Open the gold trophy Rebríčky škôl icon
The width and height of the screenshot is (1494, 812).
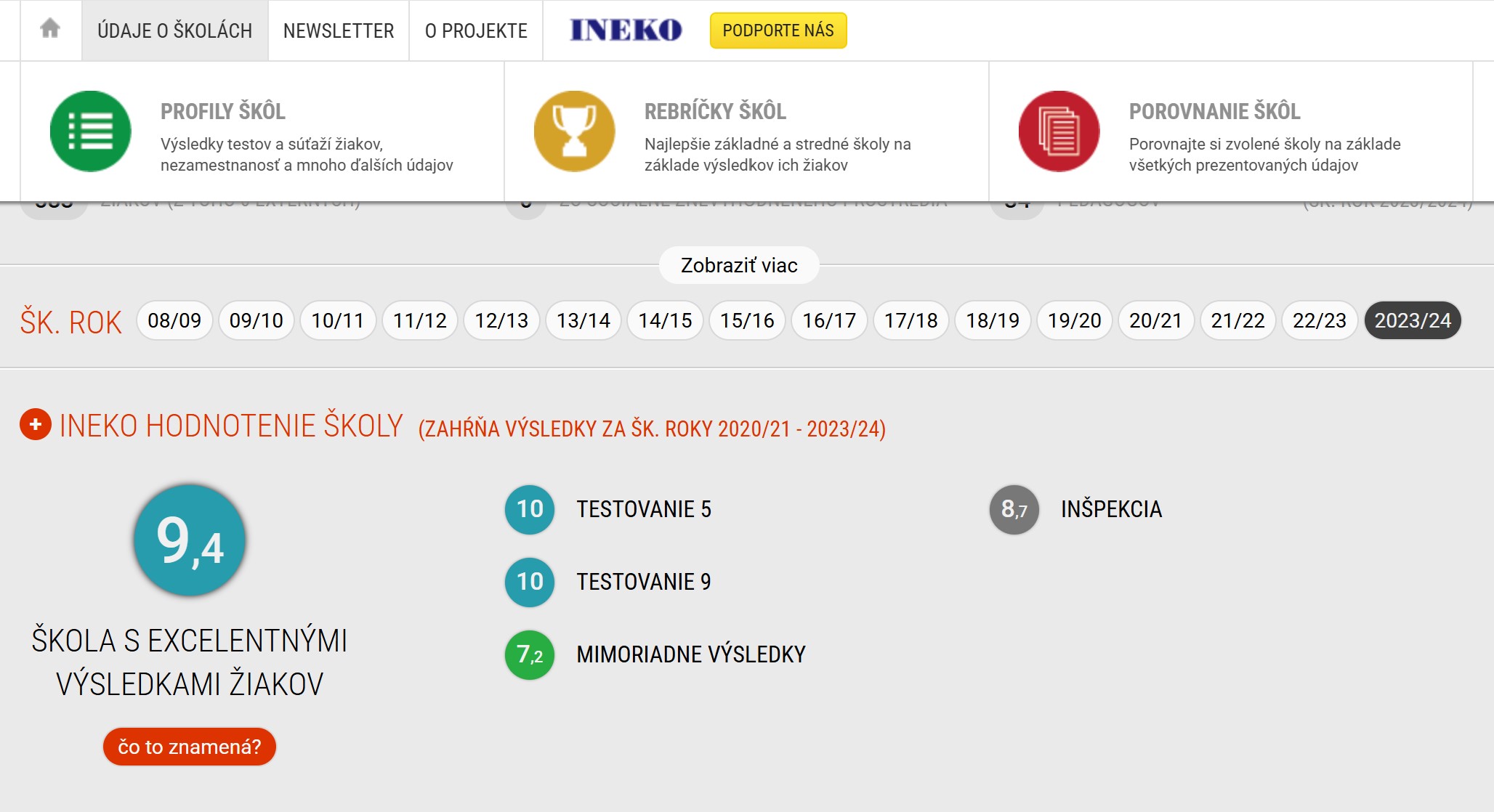pos(575,131)
